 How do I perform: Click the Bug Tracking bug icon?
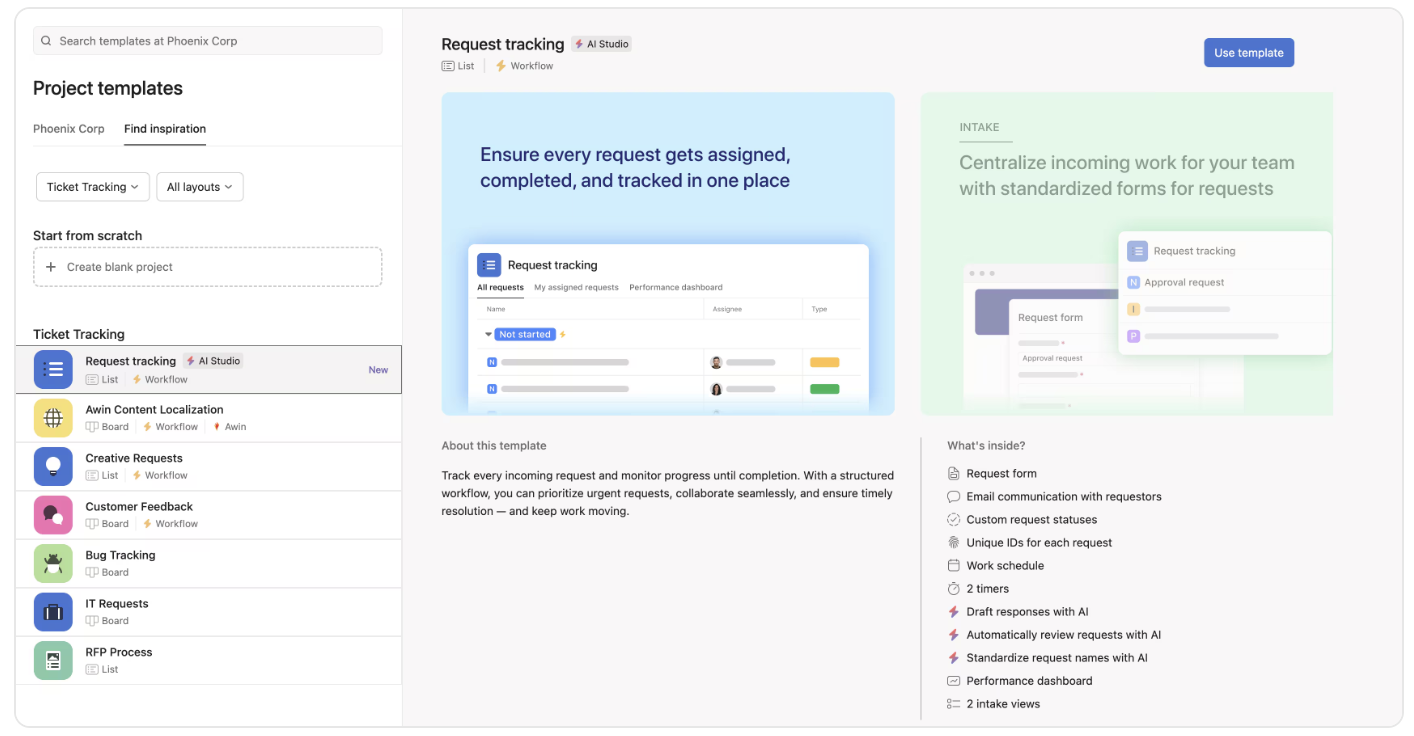click(x=53, y=563)
